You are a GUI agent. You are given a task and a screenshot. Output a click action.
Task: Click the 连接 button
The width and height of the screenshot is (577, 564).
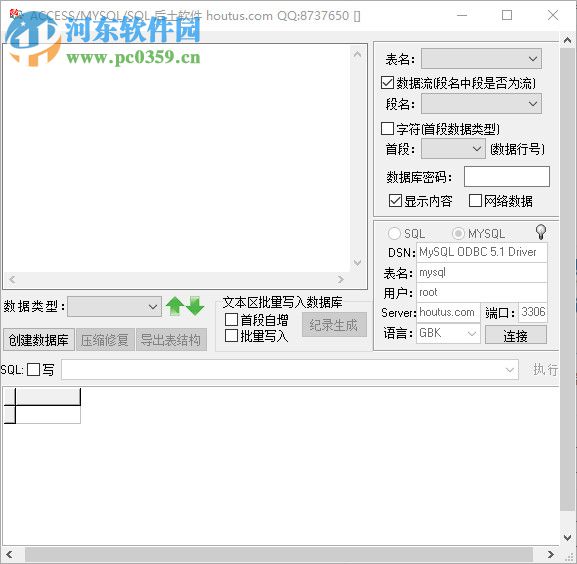coord(516,335)
